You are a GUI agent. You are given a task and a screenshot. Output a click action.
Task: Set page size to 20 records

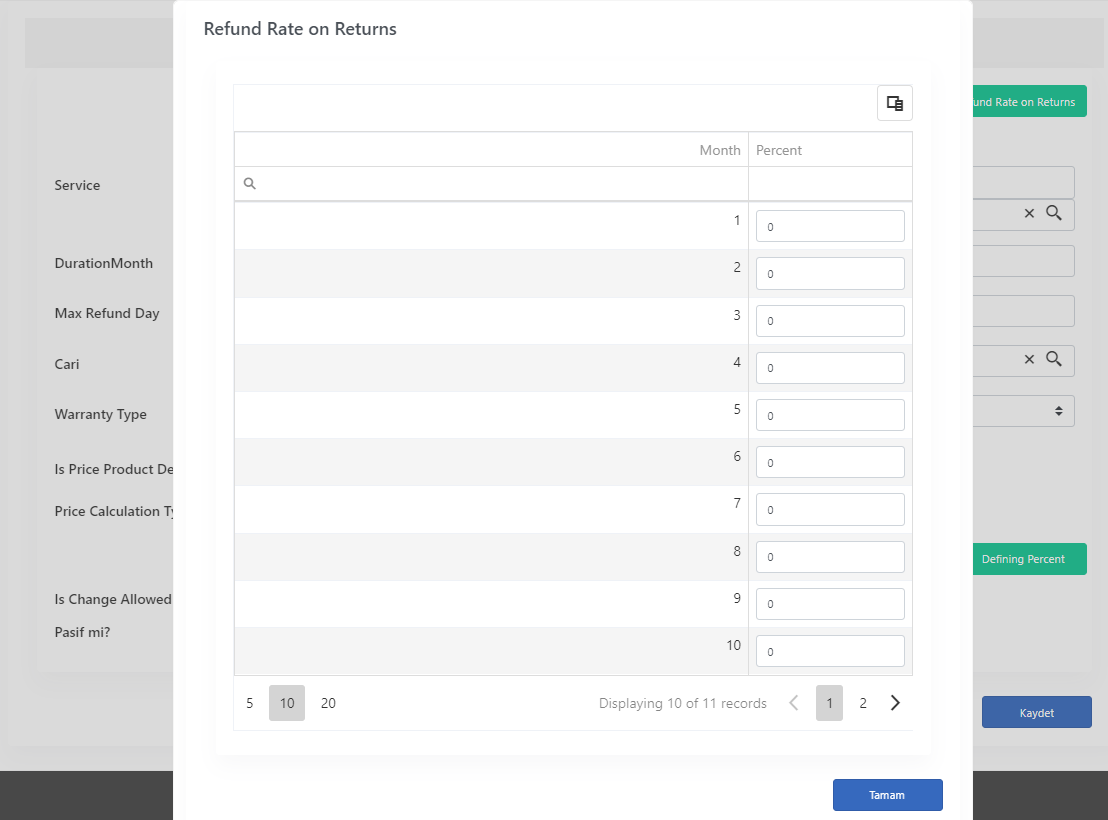coord(328,703)
